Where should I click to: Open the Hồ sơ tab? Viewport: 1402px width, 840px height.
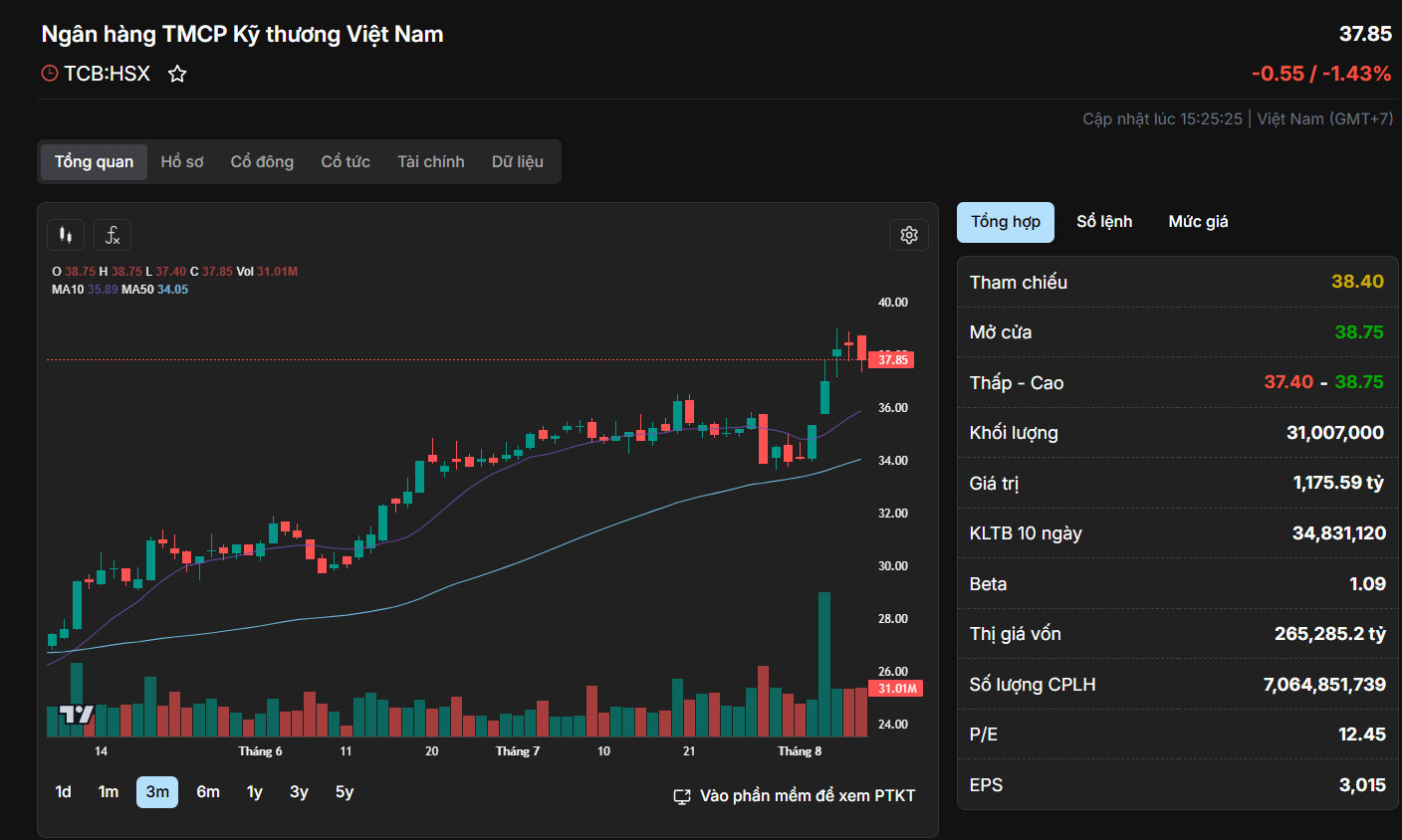click(182, 162)
